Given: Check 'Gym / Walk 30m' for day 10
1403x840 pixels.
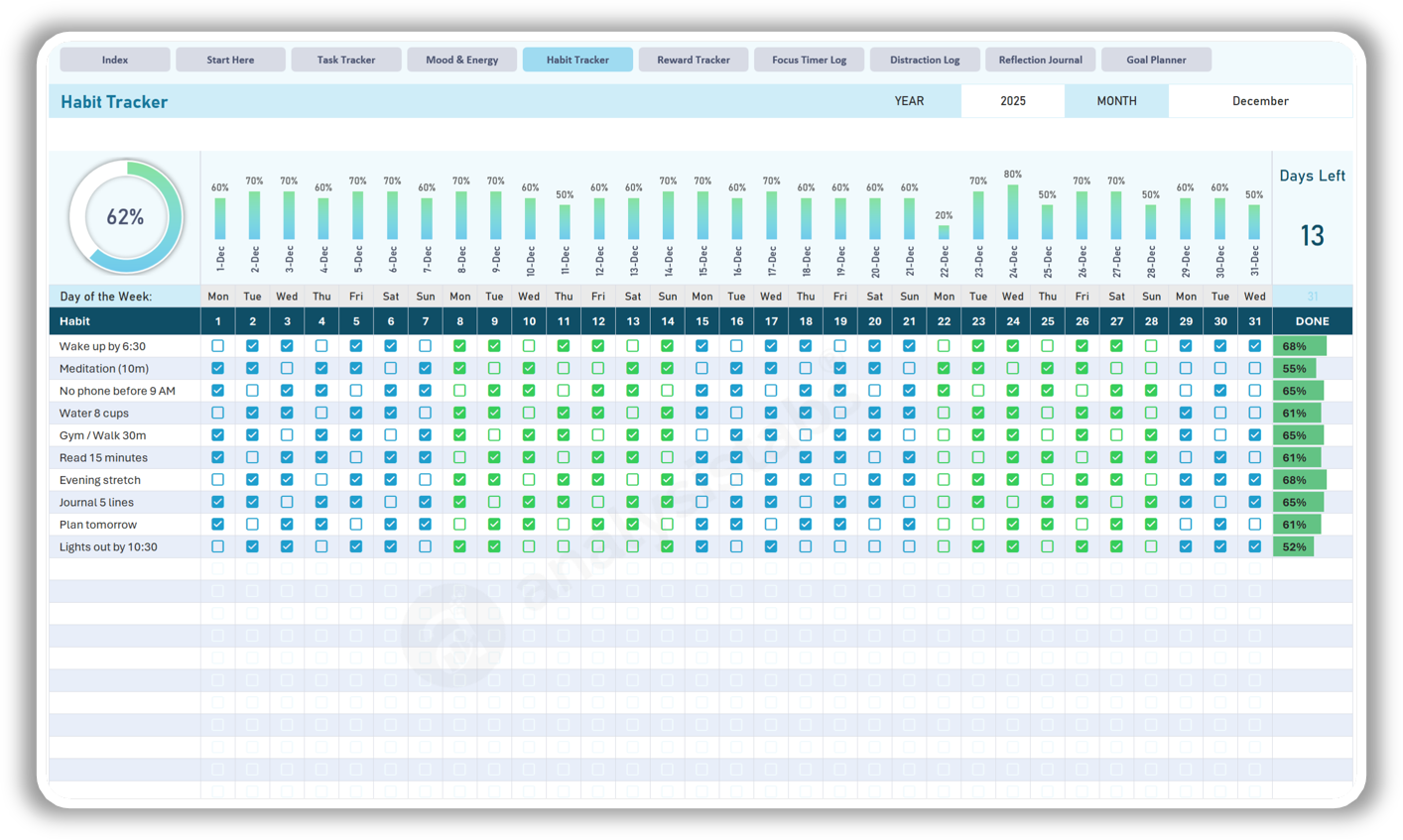Looking at the screenshot, I should tap(529, 434).
